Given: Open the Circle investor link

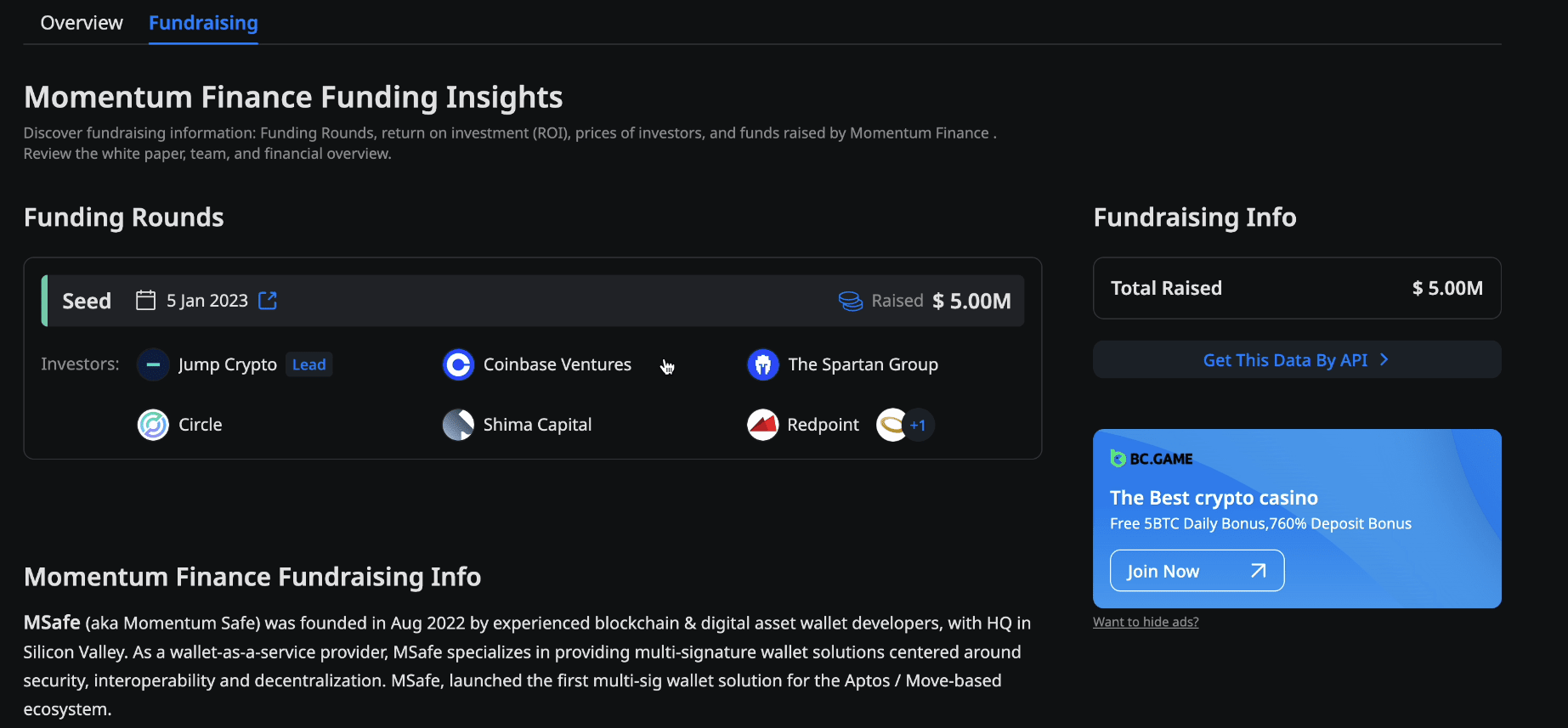Looking at the screenshot, I should point(201,425).
